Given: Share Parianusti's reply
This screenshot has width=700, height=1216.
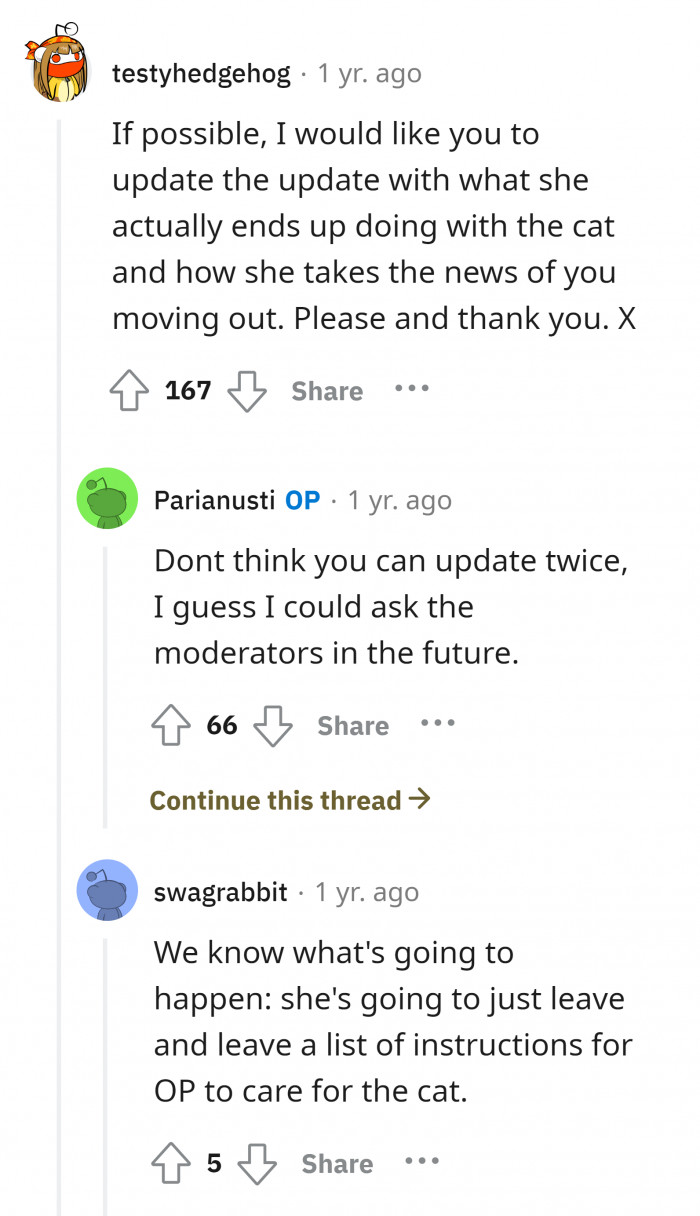Looking at the screenshot, I should pyautogui.click(x=353, y=726).
